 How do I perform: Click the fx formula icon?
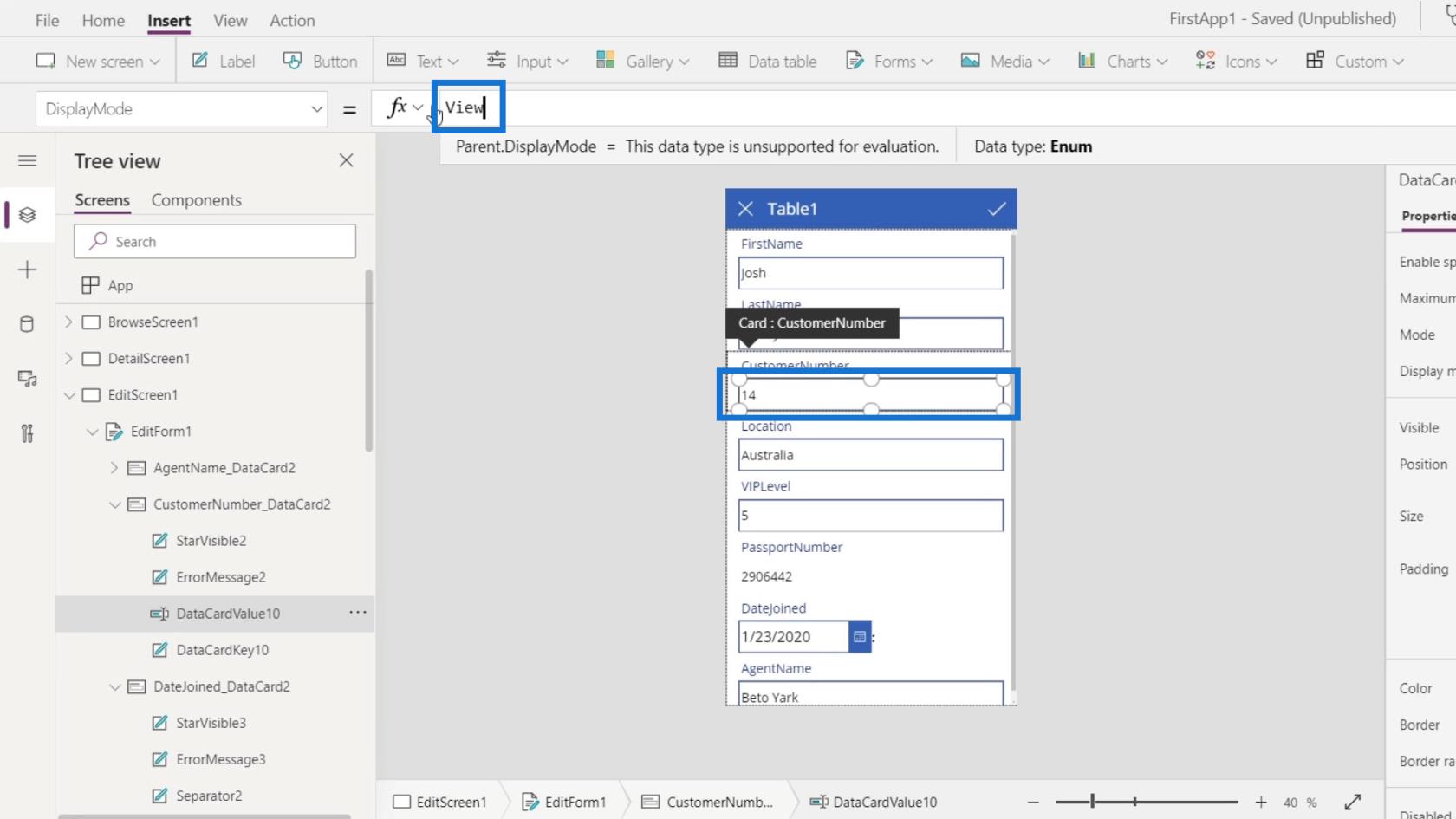pyautogui.click(x=397, y=107)
